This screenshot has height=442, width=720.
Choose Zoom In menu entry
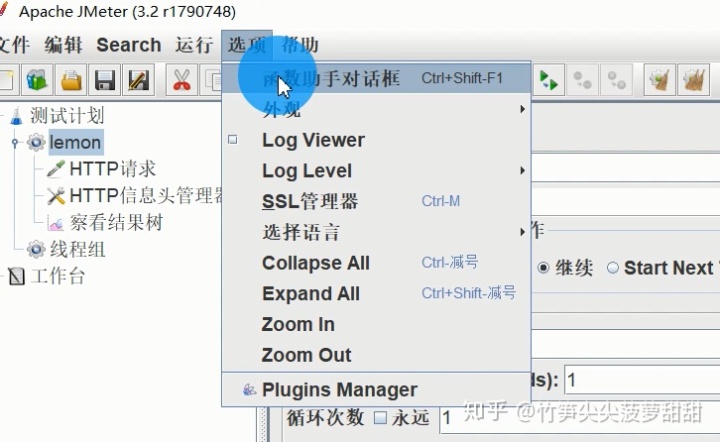pos(377,324)
